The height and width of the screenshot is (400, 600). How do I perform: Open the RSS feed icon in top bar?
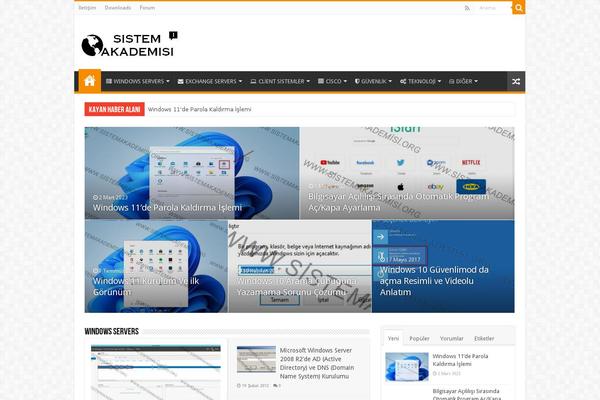coord(467,8)
